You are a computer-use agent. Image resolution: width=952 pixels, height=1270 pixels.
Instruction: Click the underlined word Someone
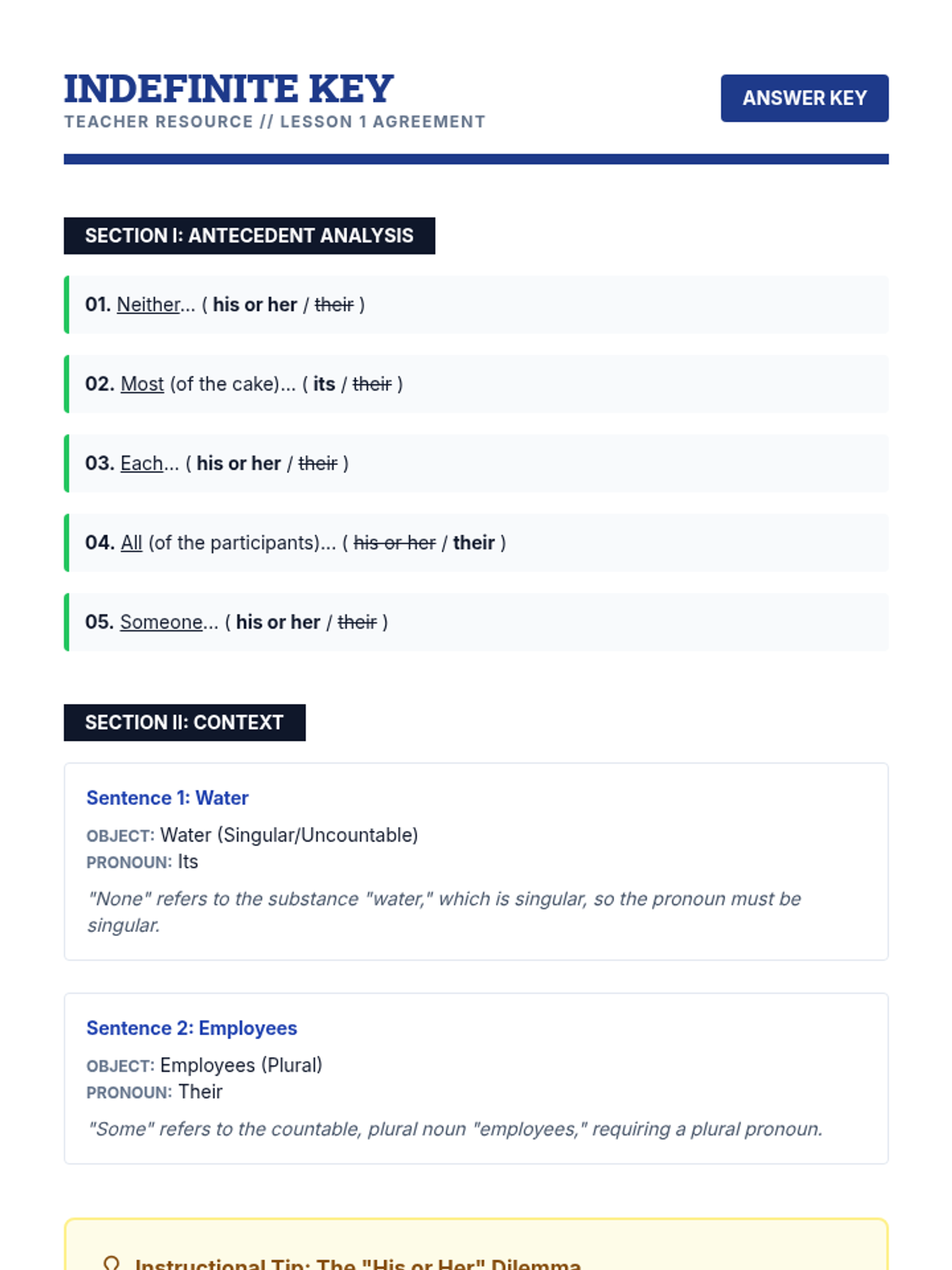coord(161,622)
